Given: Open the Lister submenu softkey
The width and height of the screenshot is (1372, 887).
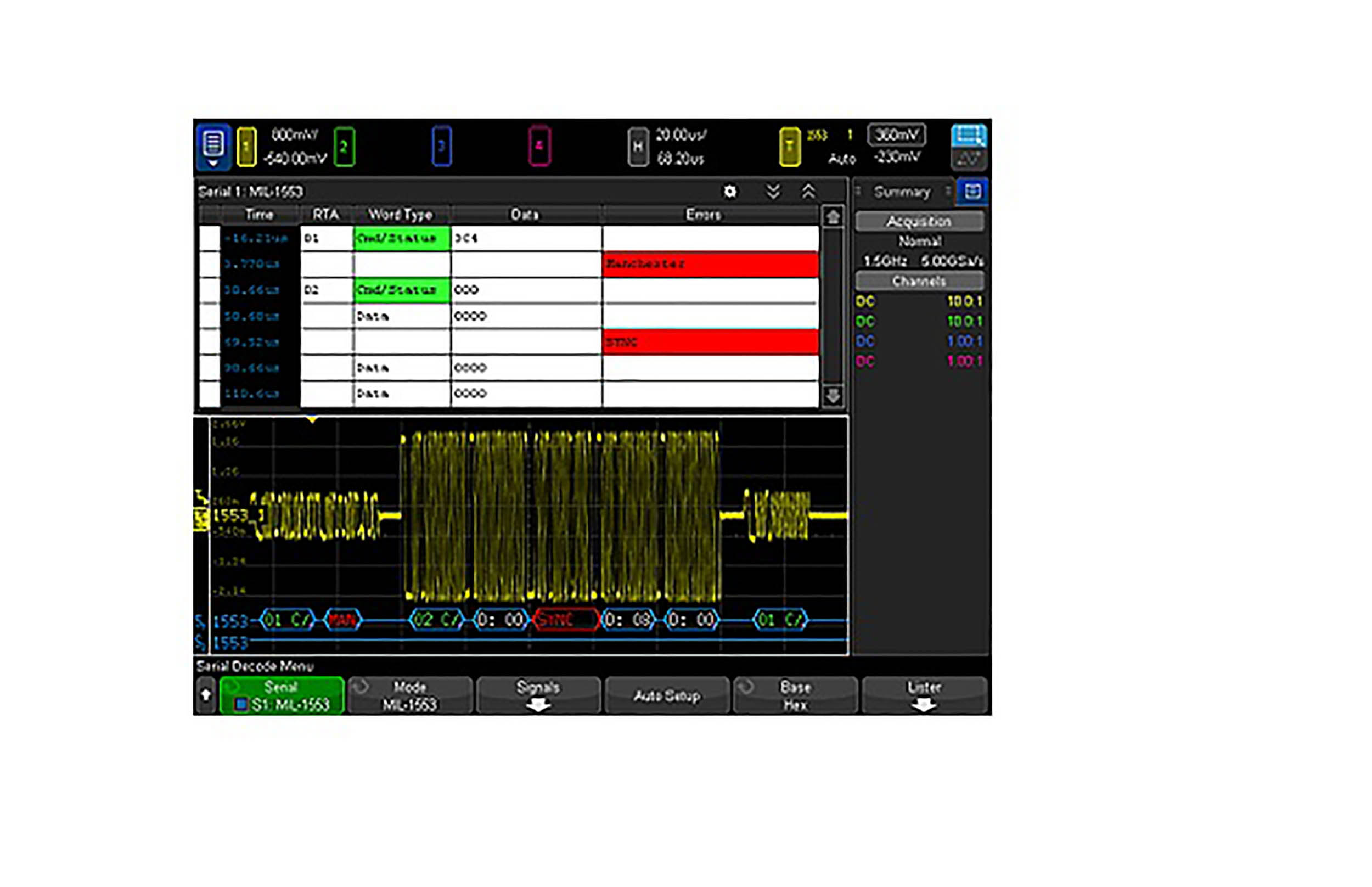Looking at the screenshot, I should pyautogui.click(x=924, y=696).
